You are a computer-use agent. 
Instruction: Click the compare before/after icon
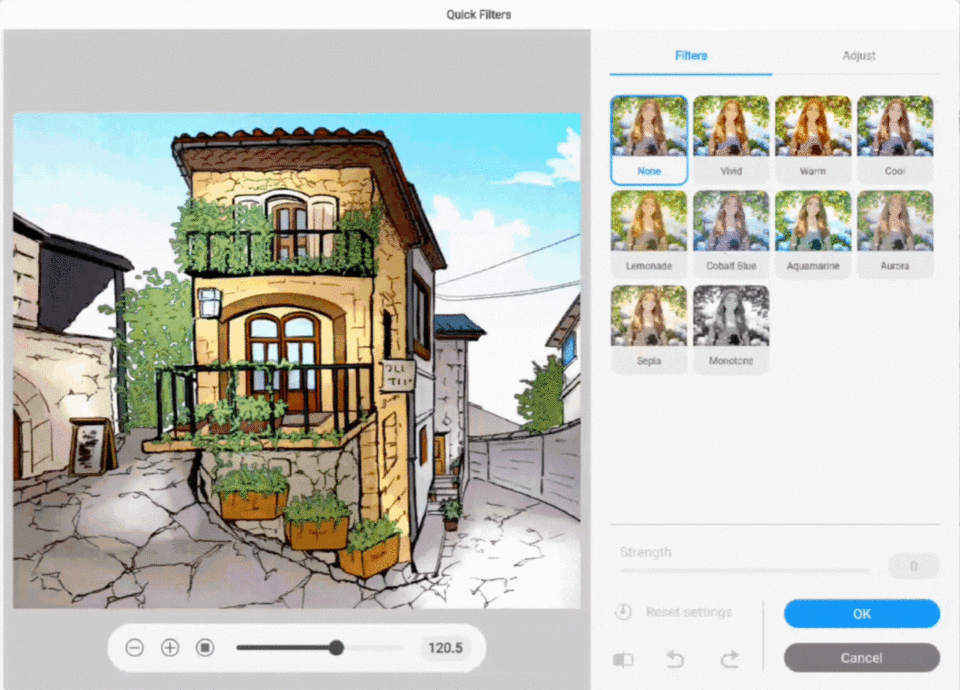tap(623, 659)
